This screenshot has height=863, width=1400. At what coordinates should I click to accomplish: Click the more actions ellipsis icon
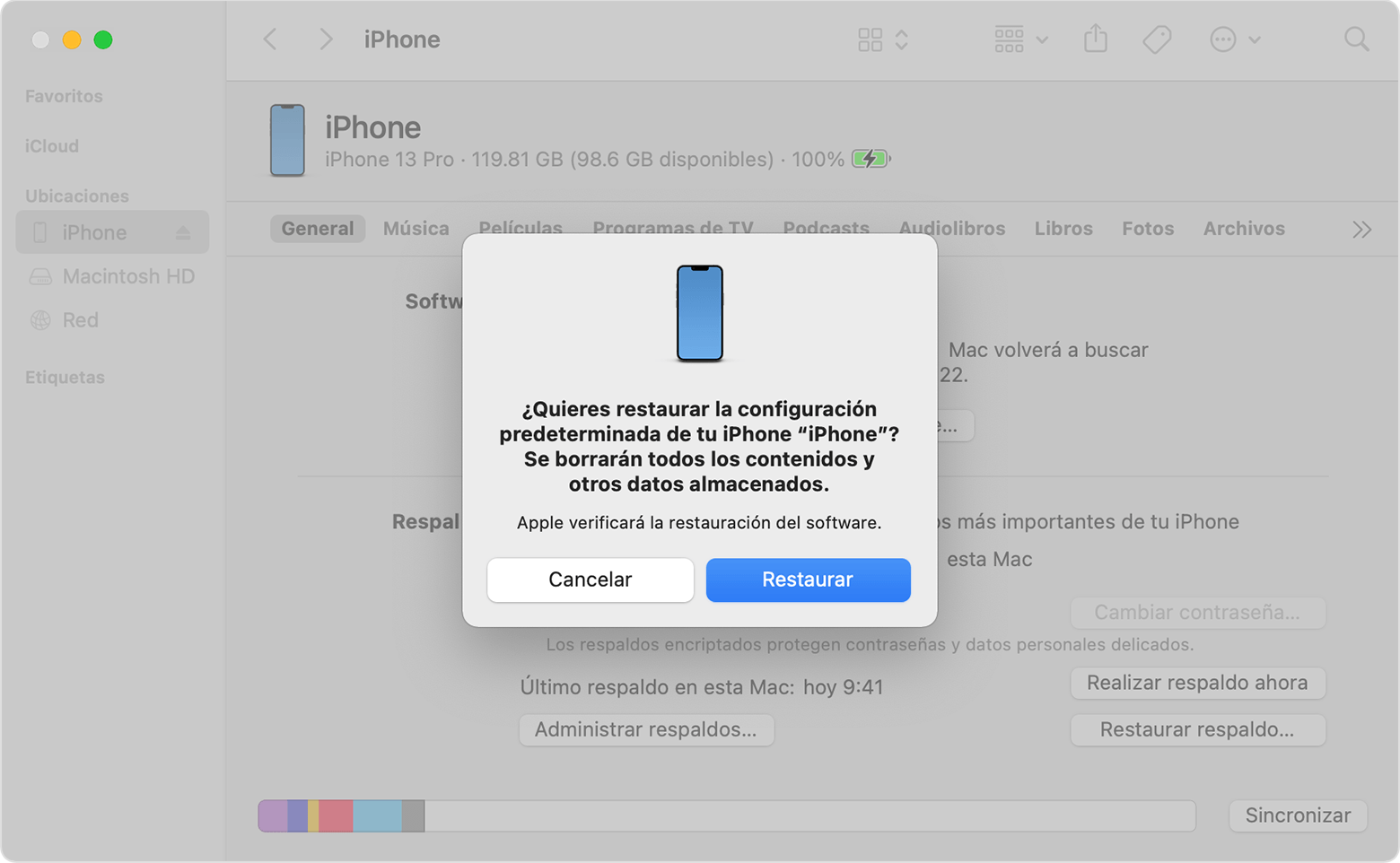click(1222, 39)
